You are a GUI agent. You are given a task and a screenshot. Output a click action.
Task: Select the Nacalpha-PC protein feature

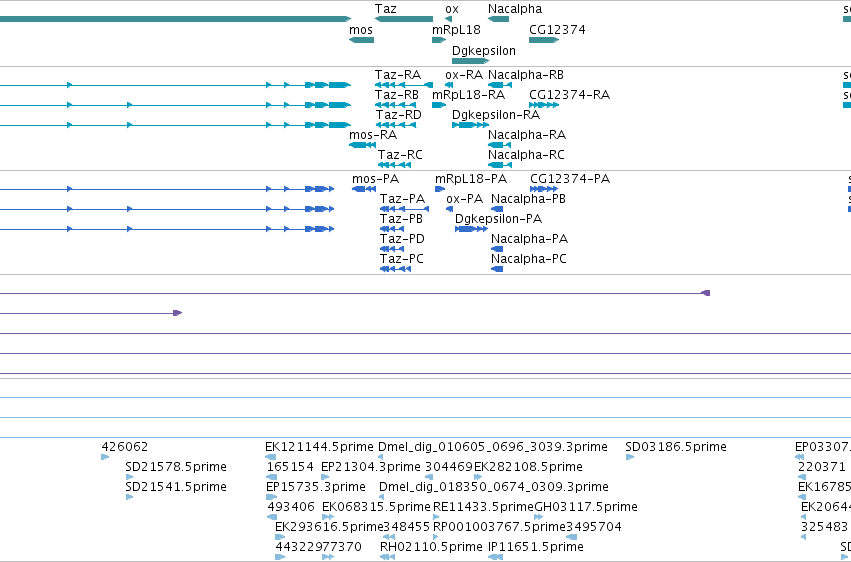coord(529,259)
